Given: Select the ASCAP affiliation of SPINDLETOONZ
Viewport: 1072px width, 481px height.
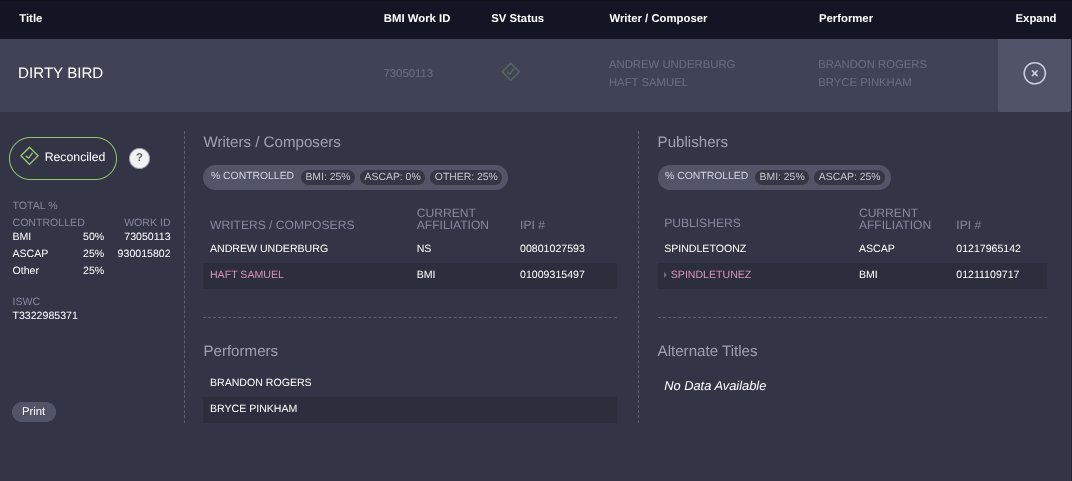Looking at the screenshot, I should pos(876,249).
